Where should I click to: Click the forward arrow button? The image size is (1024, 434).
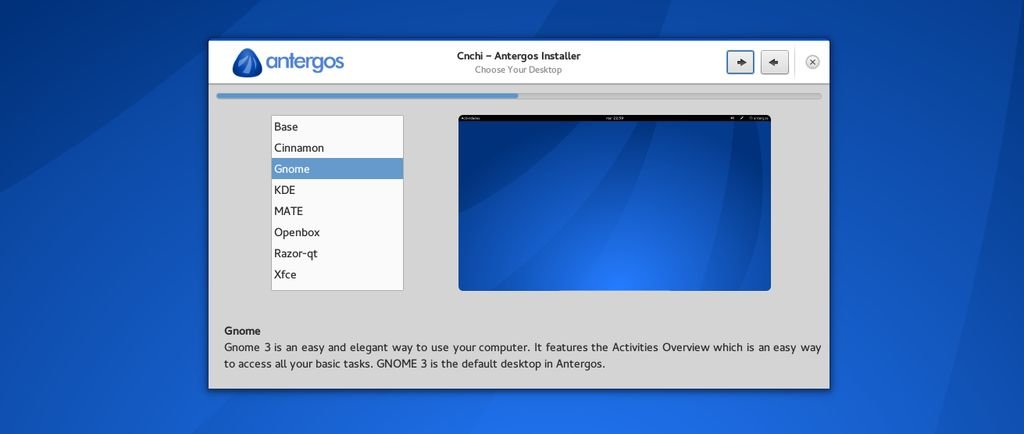coord(740,62)
